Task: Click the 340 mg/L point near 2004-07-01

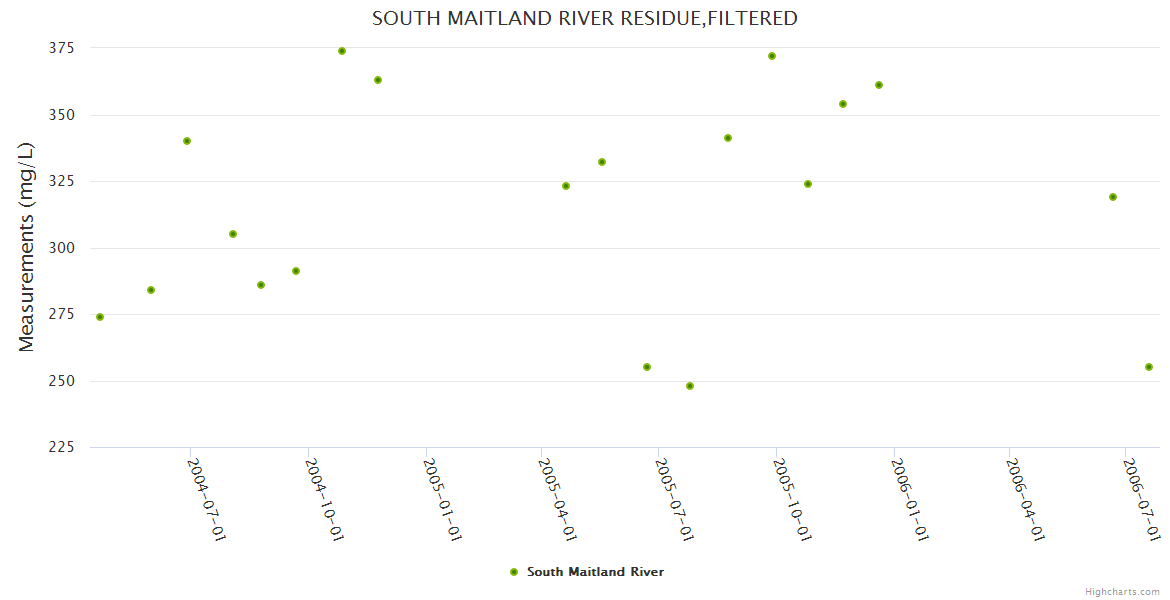Action: tap(187, 141)
